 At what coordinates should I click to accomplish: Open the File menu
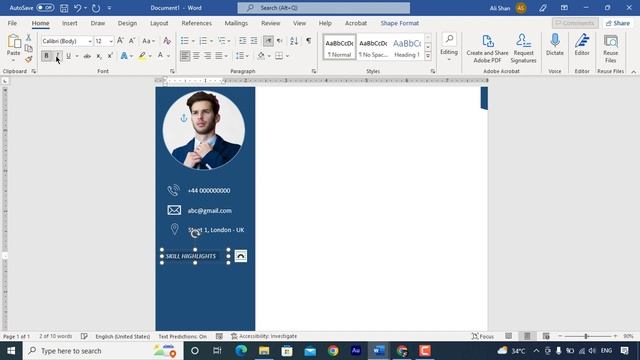(12, 23)
